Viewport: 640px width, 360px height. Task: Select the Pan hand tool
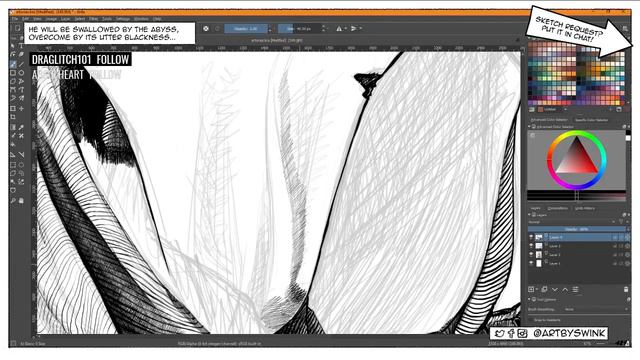(21, 200)
